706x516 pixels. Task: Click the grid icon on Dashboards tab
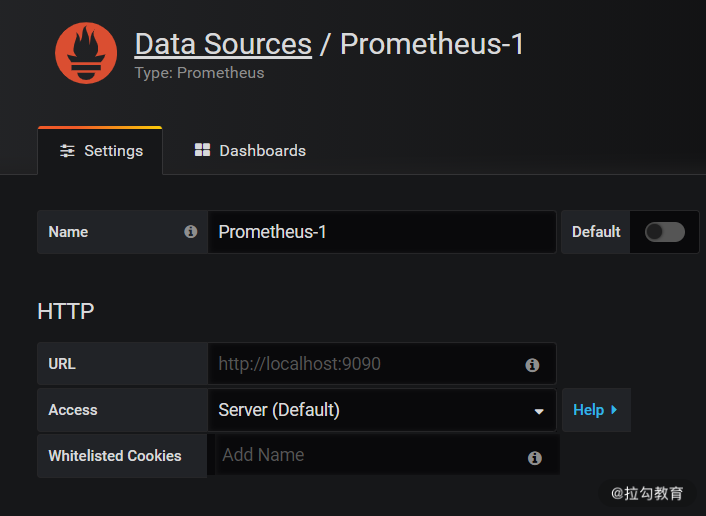202,150
